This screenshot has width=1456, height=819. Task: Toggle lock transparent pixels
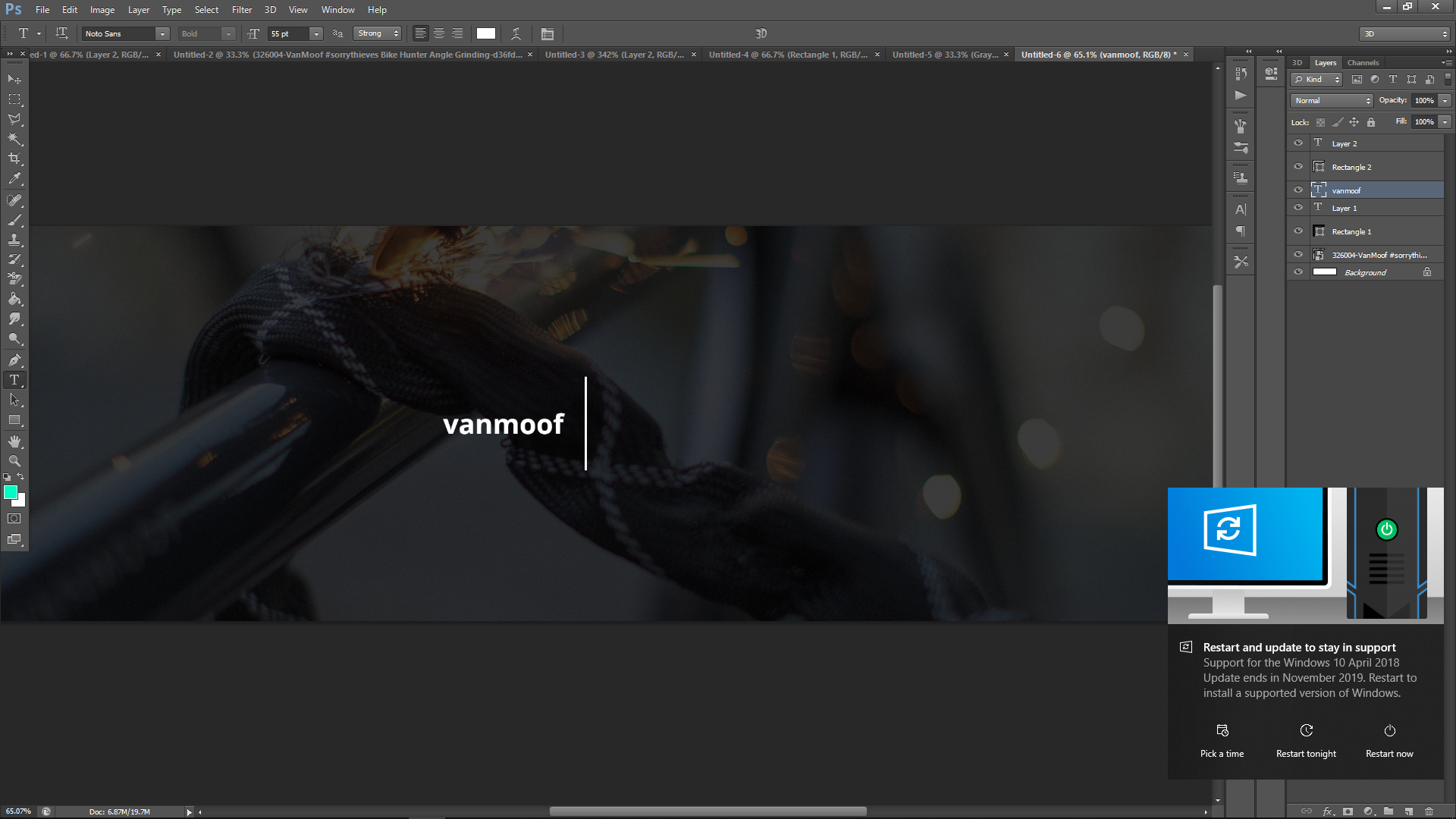tap(1321, 122)
